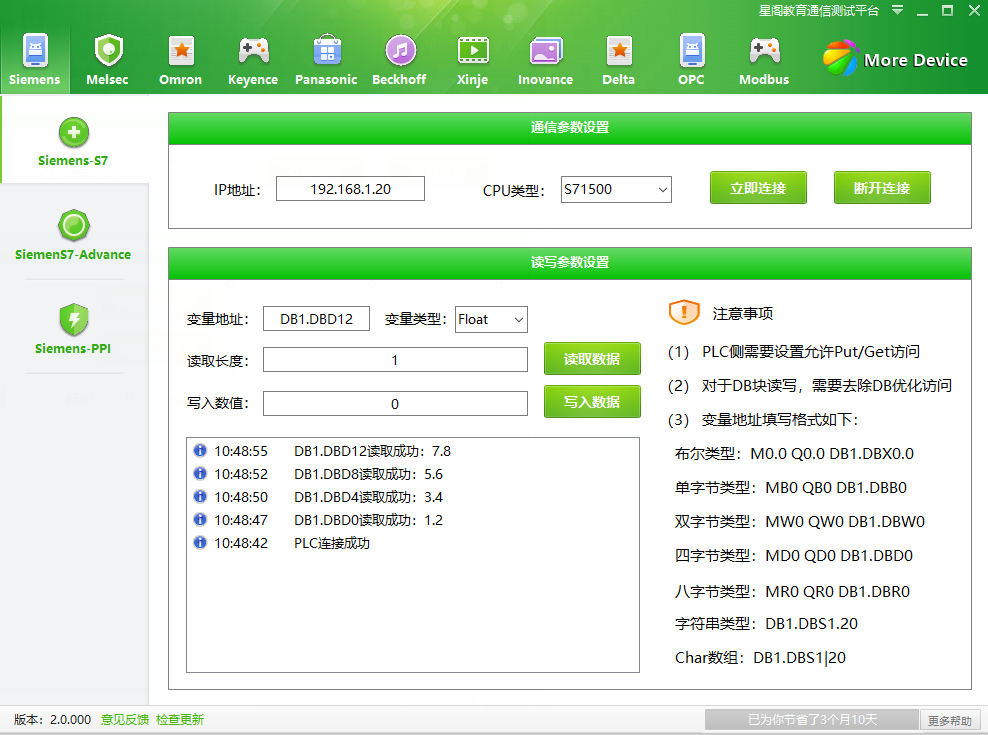Click the title 星阁教育通信测试平台

coord(819,11)
